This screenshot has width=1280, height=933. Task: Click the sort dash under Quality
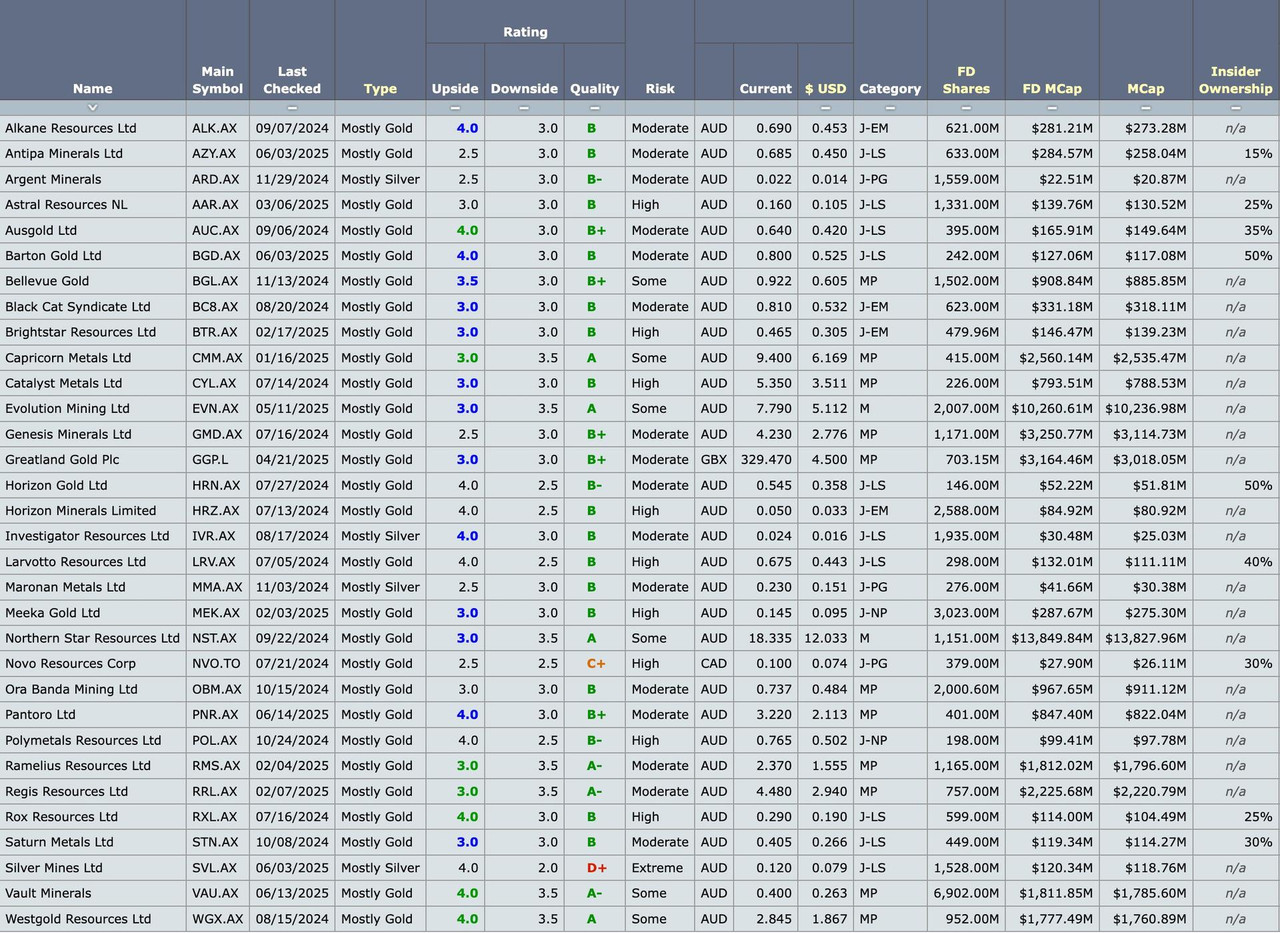[595, 107]
